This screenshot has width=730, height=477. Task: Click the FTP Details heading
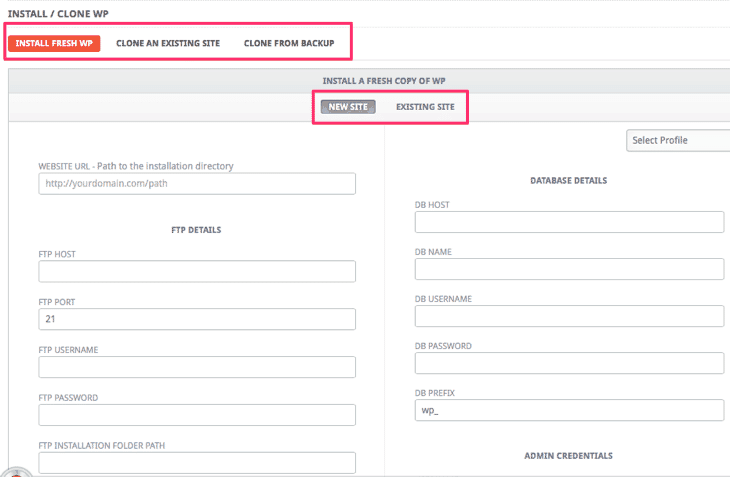point(196,230)
